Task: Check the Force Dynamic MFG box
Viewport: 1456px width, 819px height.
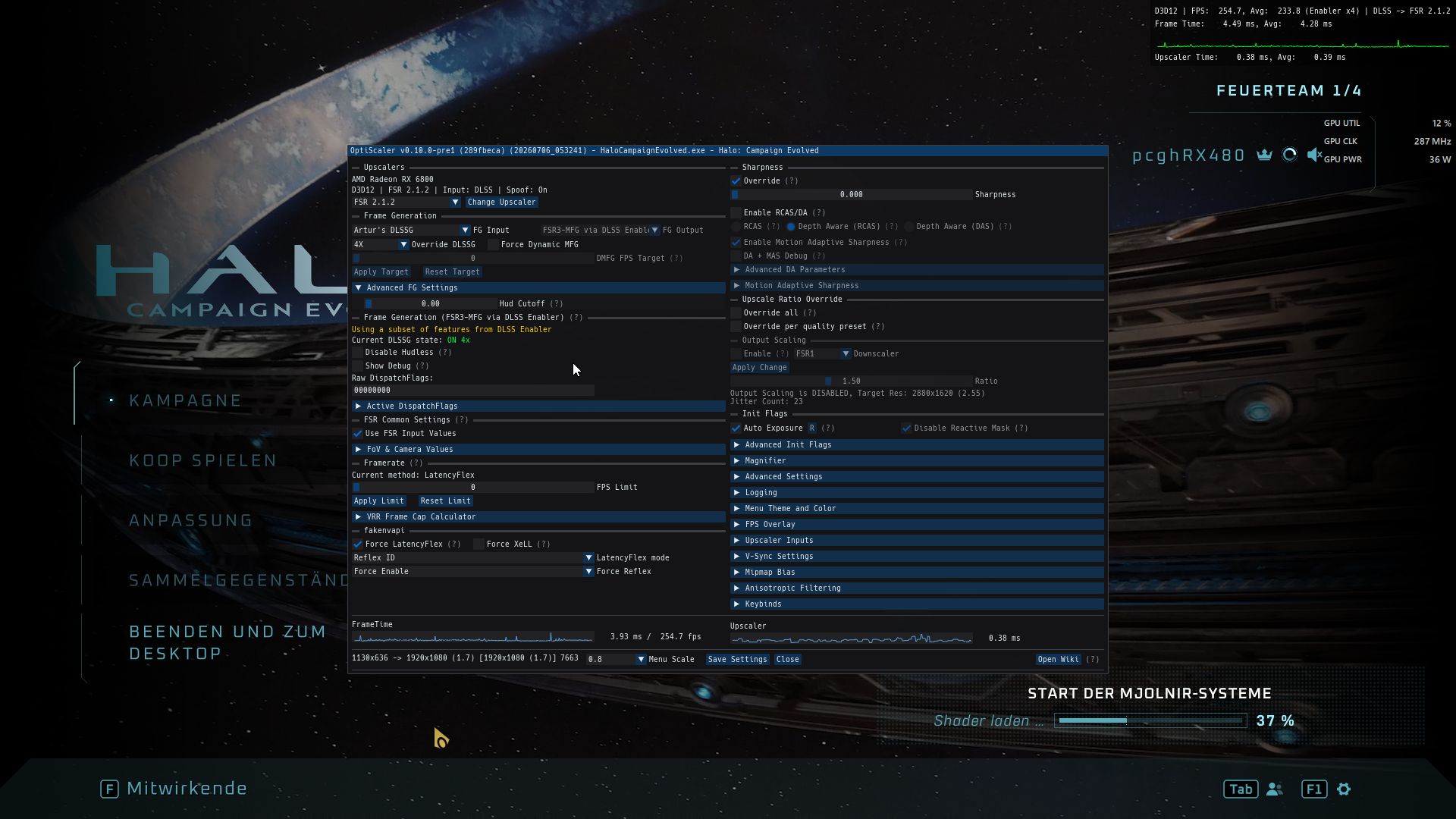Action: (x=493, y=245)
